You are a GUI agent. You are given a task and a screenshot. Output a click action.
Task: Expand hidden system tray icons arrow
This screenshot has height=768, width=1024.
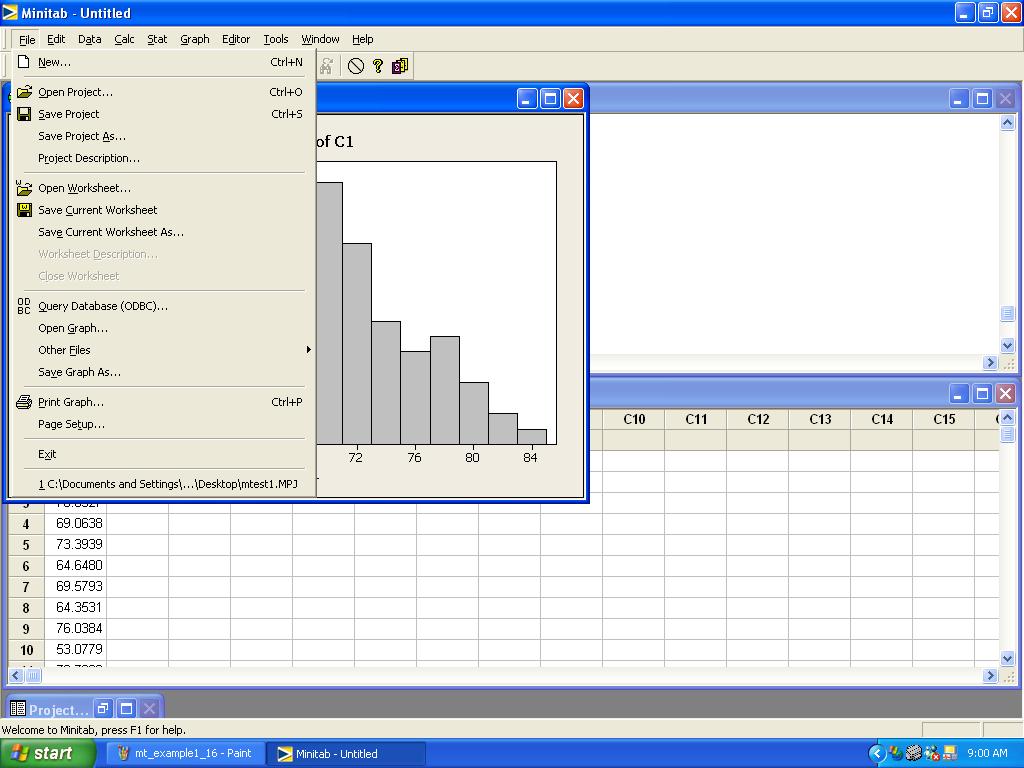pos(877,753)
